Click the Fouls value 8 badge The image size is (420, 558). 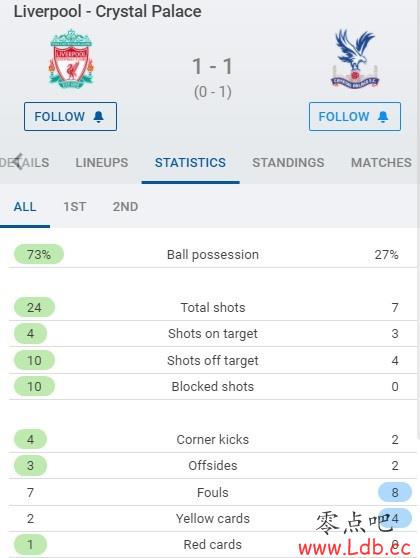click(395, 493)
